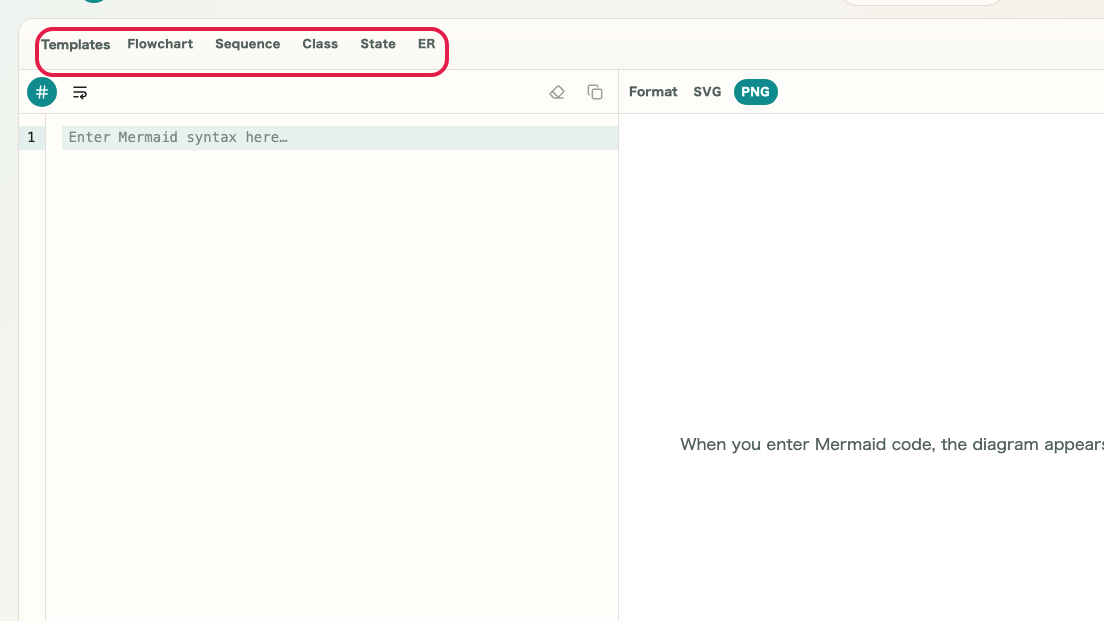Clear the editor with the eraser icon

pos(557,92)
